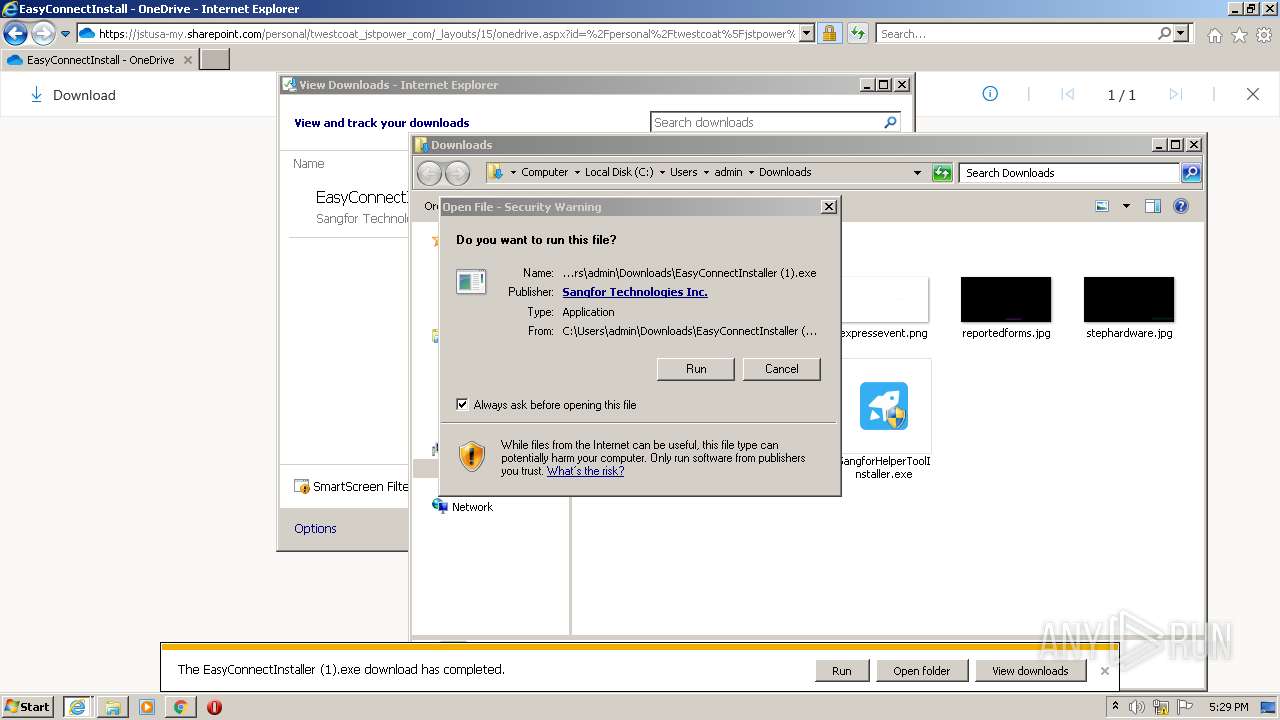The width and height of the screenshot is (1280, 720).
Task: Click Back arrow in Downloads explorer window
Action: click(429, 173)
